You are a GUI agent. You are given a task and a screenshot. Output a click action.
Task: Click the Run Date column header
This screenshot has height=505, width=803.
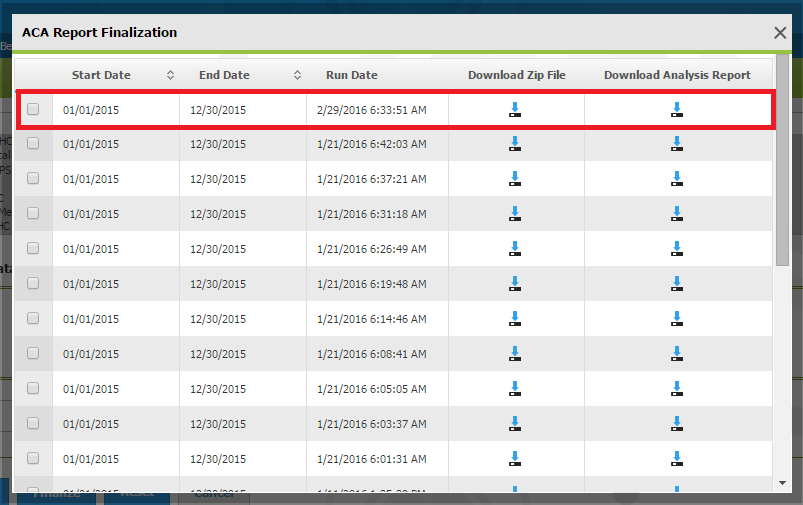point(351,75)
